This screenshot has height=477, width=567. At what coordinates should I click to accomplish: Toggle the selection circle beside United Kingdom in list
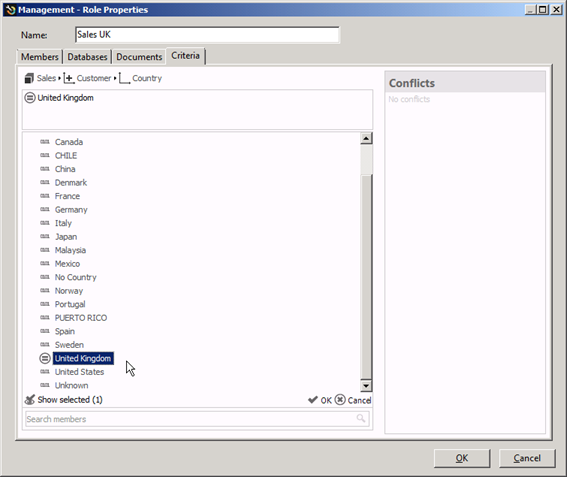[45, 358]
